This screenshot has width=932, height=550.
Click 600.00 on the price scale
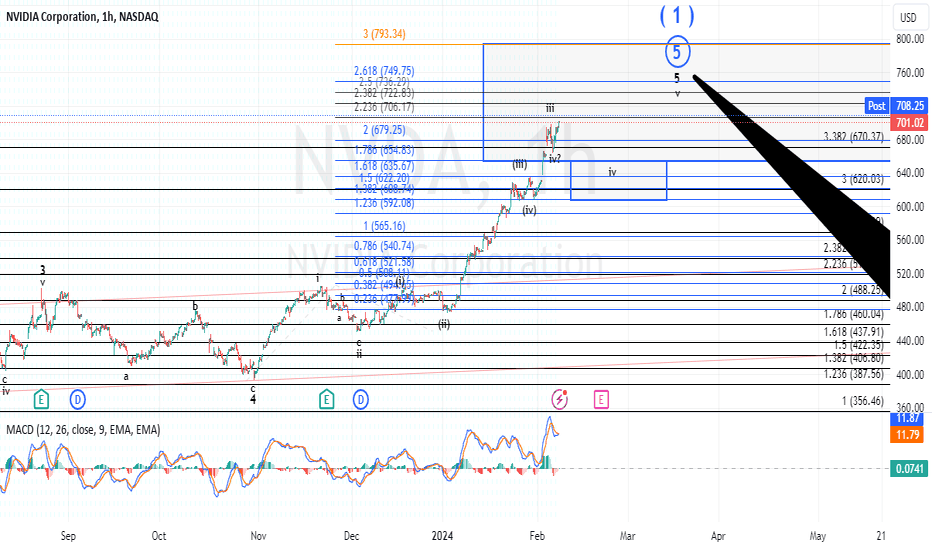coord(910,207)
